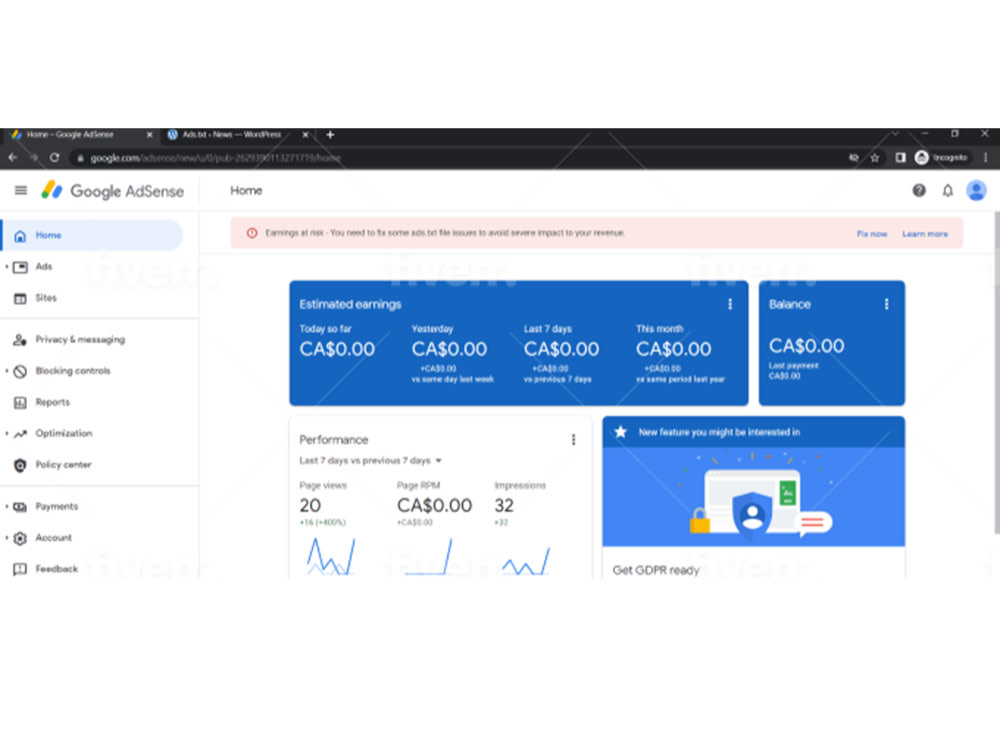Screen dimensions: 1000x750
Task: Click the Feedback icon
Action: (x=20, y=569)
